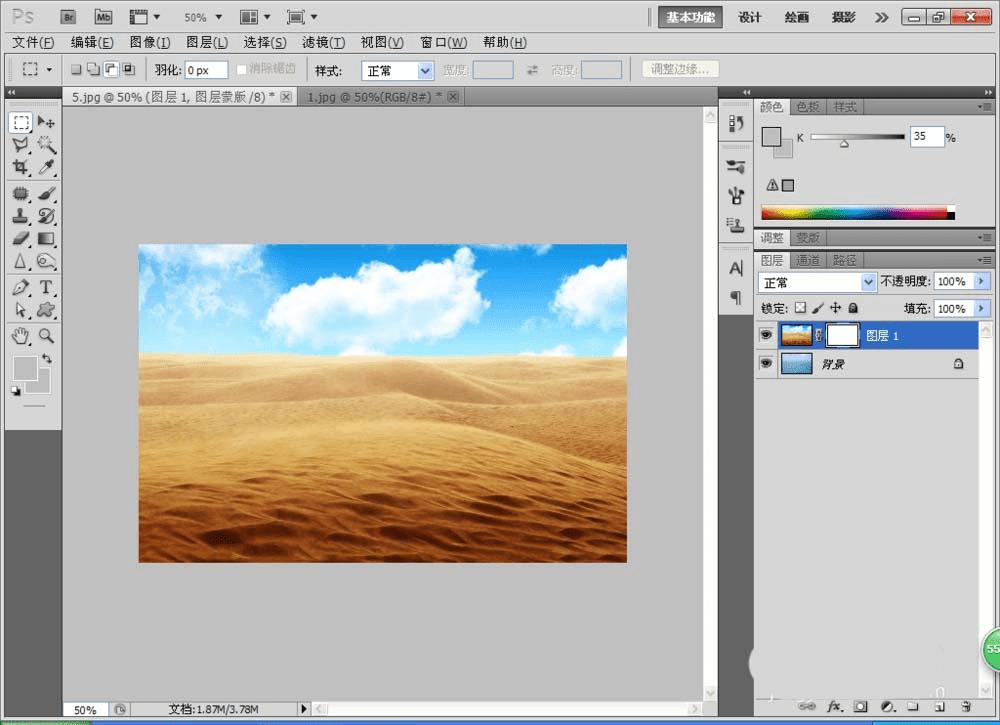This screenshot has width=1000, height=725.
Task: Select the Horizontal Type tool
Action: click(x=46, y=287)
